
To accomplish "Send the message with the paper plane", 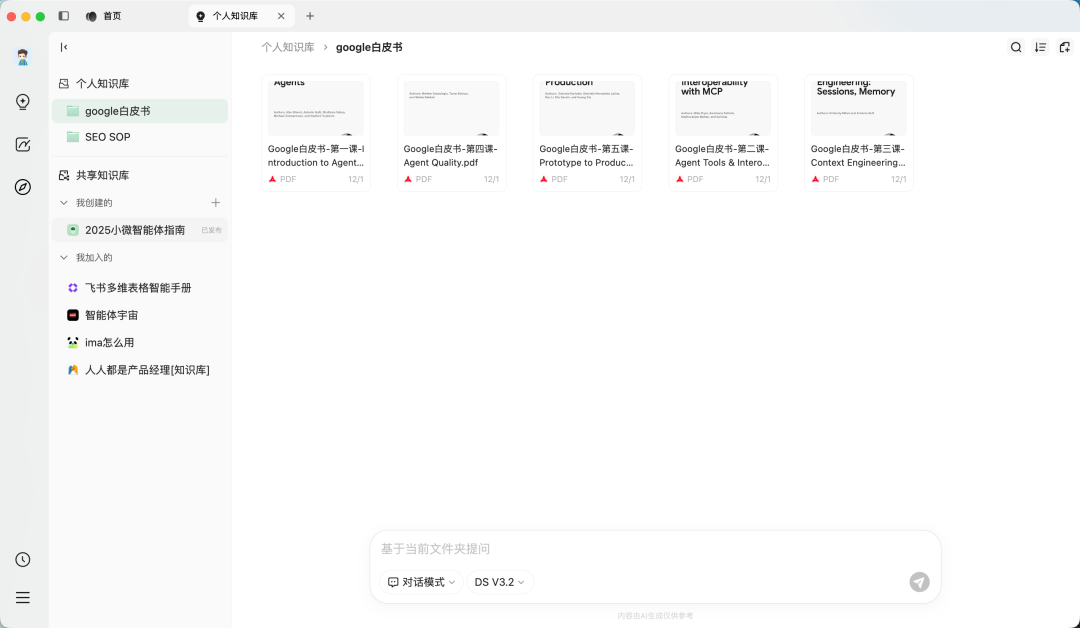I will [919, 582].
